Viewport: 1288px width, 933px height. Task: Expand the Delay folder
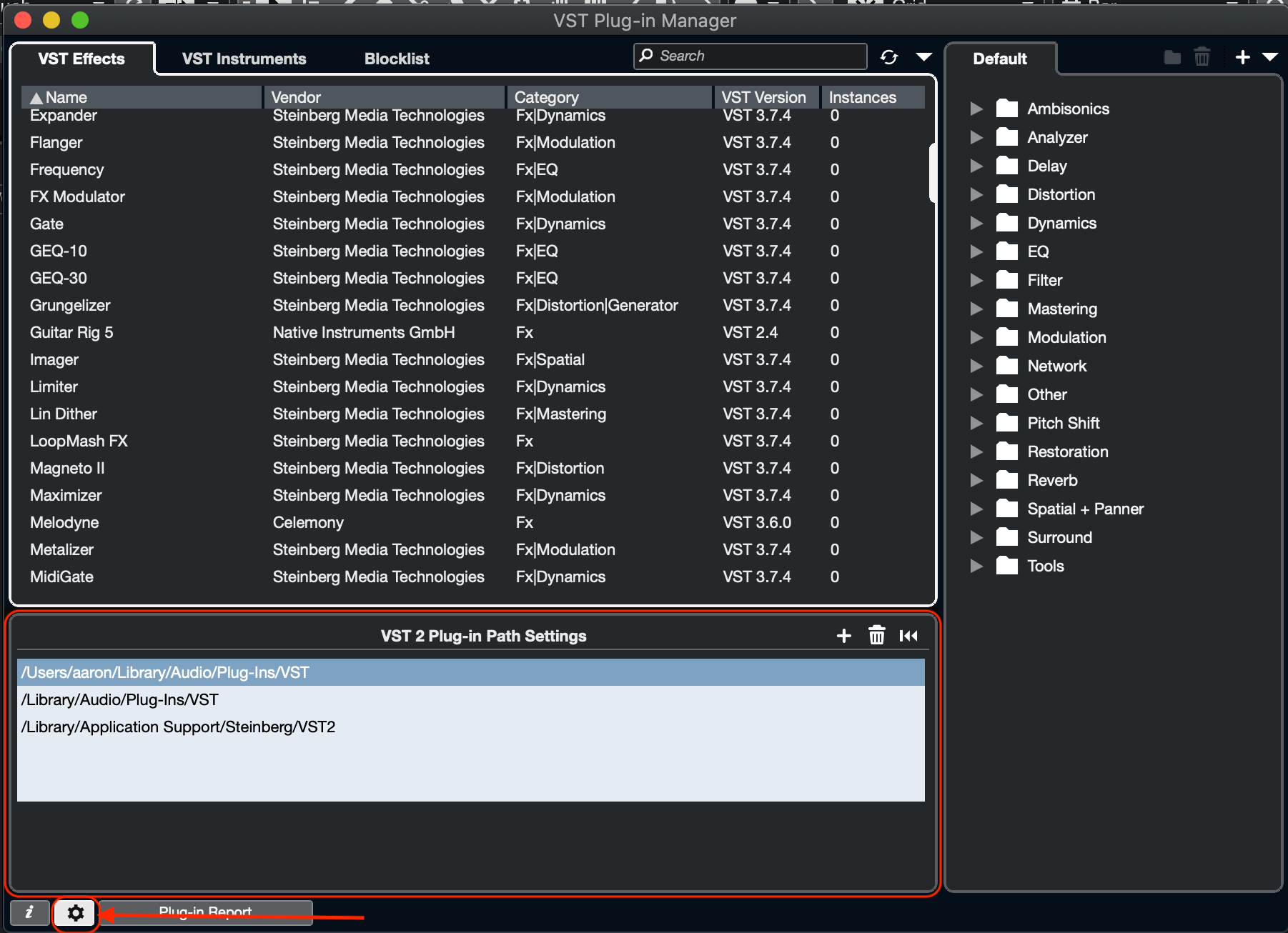coord(976,166)
